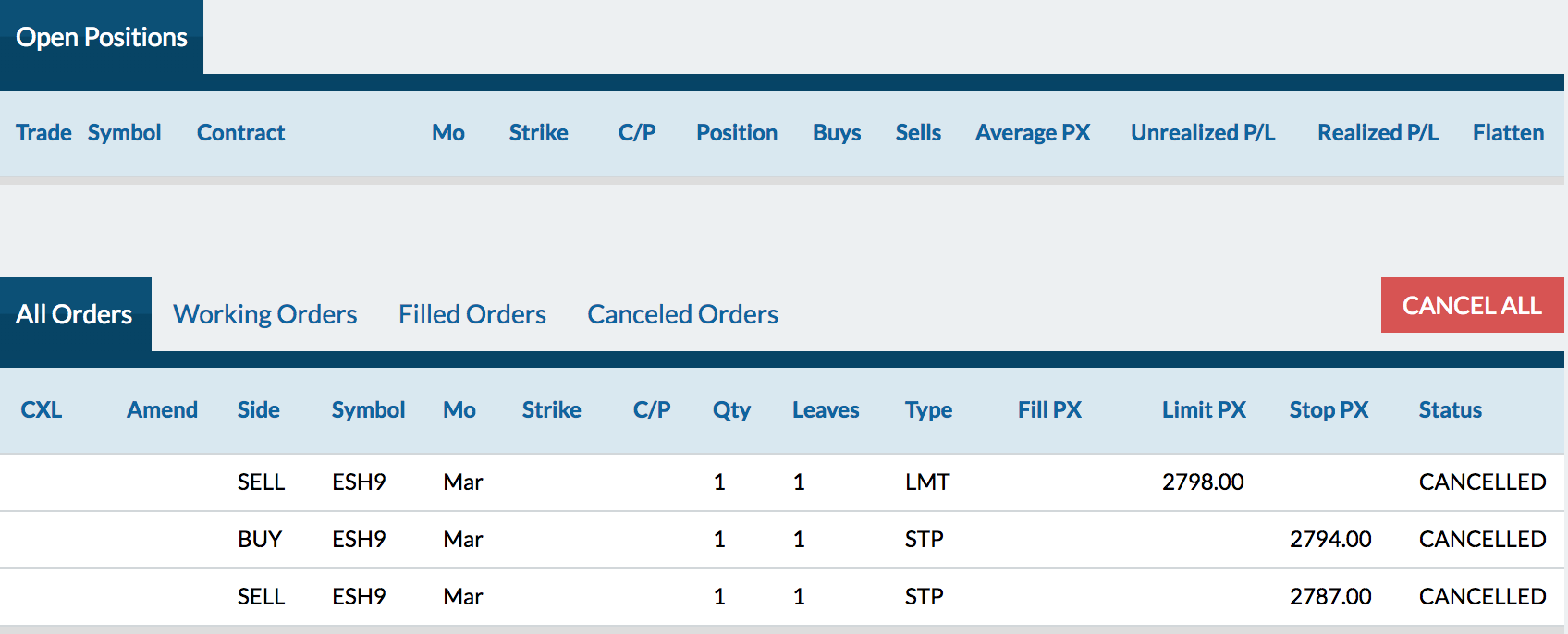
Task: Show the Filled Orders tab
Action: pyautogui.click(x=472, y=314)
